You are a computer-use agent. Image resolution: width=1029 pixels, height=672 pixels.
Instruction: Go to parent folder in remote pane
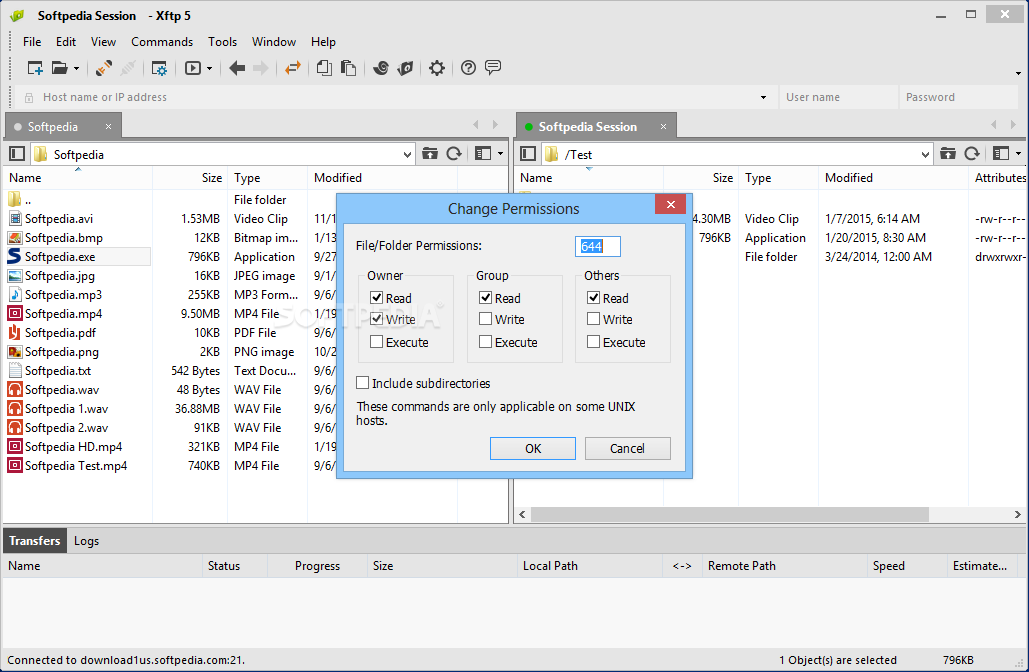point(948,154)
